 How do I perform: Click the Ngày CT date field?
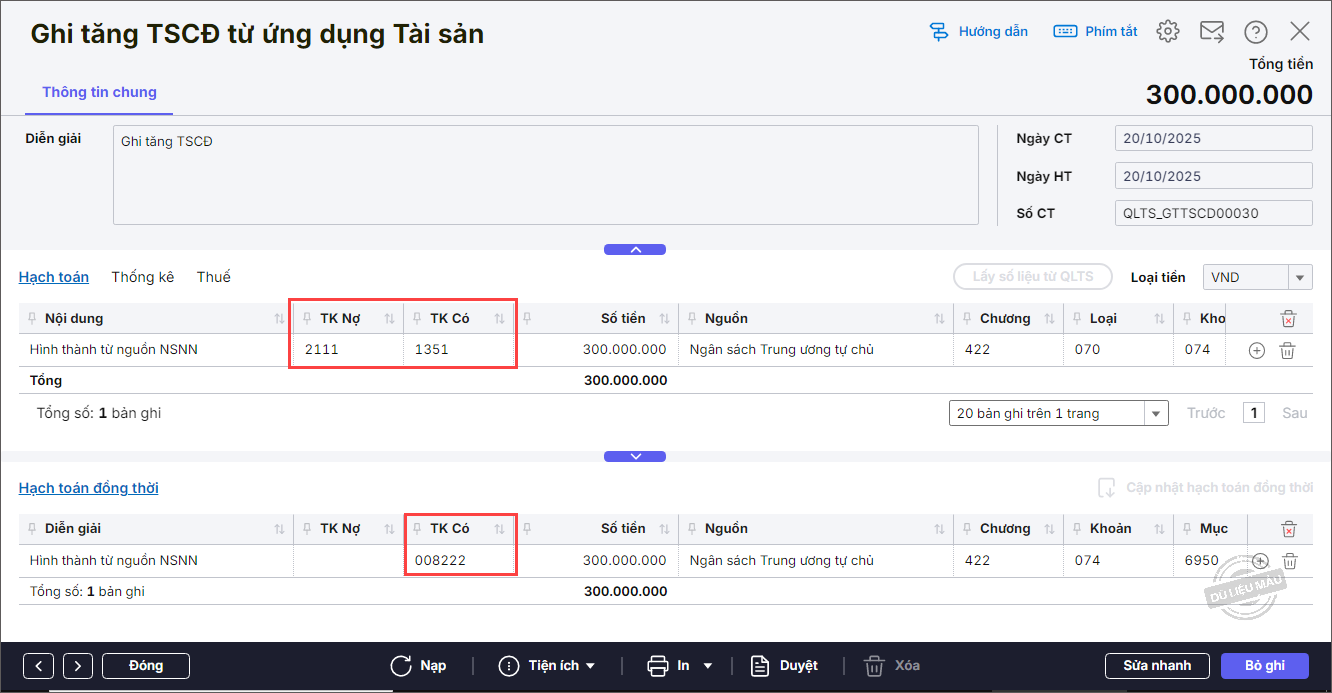click(1213, 139)
